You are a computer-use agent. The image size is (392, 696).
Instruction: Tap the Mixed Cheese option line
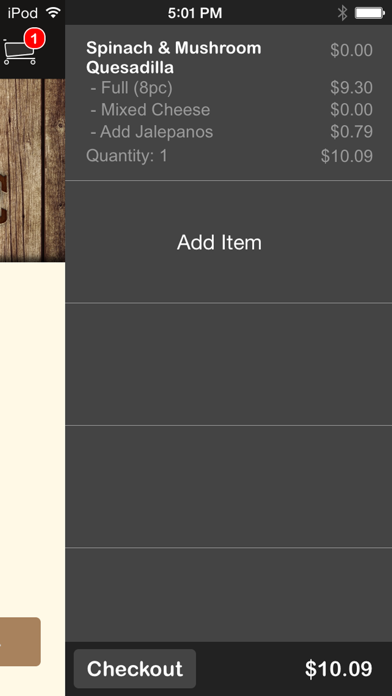[x=150, y=110]
